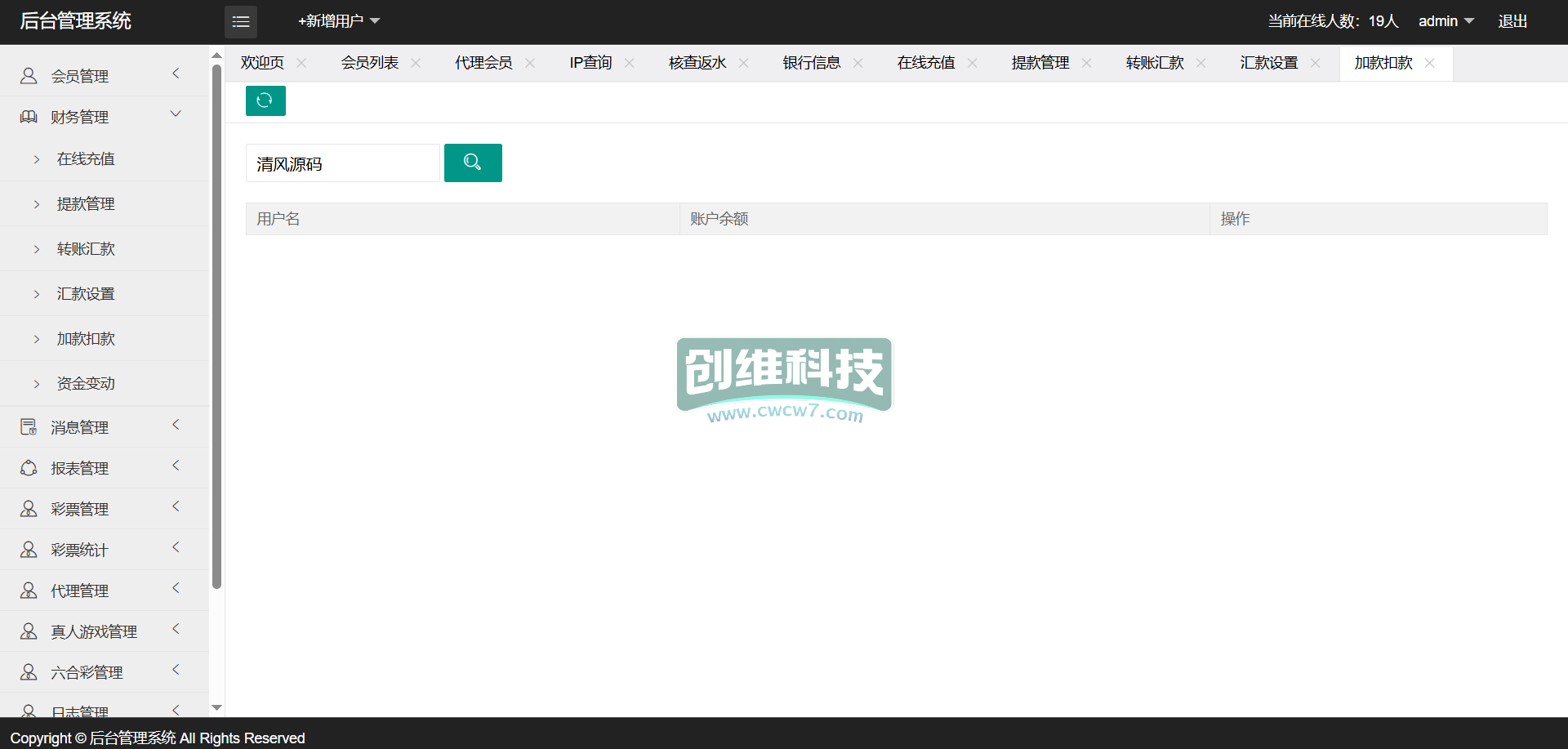Viewport: 1568px width, 749px height.
Task: Expand the 真人游戏管理 menu chevron
Action: click(176, 629)
